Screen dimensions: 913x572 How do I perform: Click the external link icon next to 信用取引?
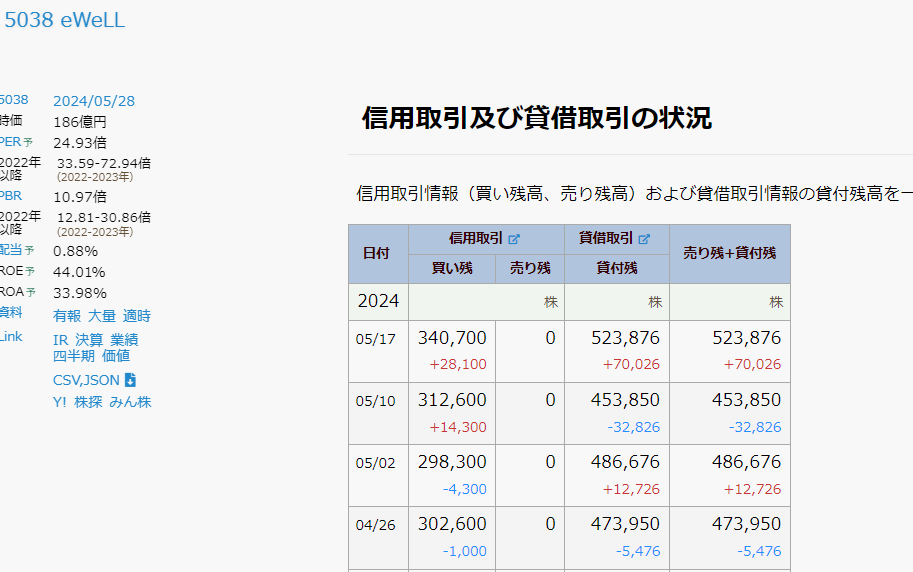coord(514,239)
